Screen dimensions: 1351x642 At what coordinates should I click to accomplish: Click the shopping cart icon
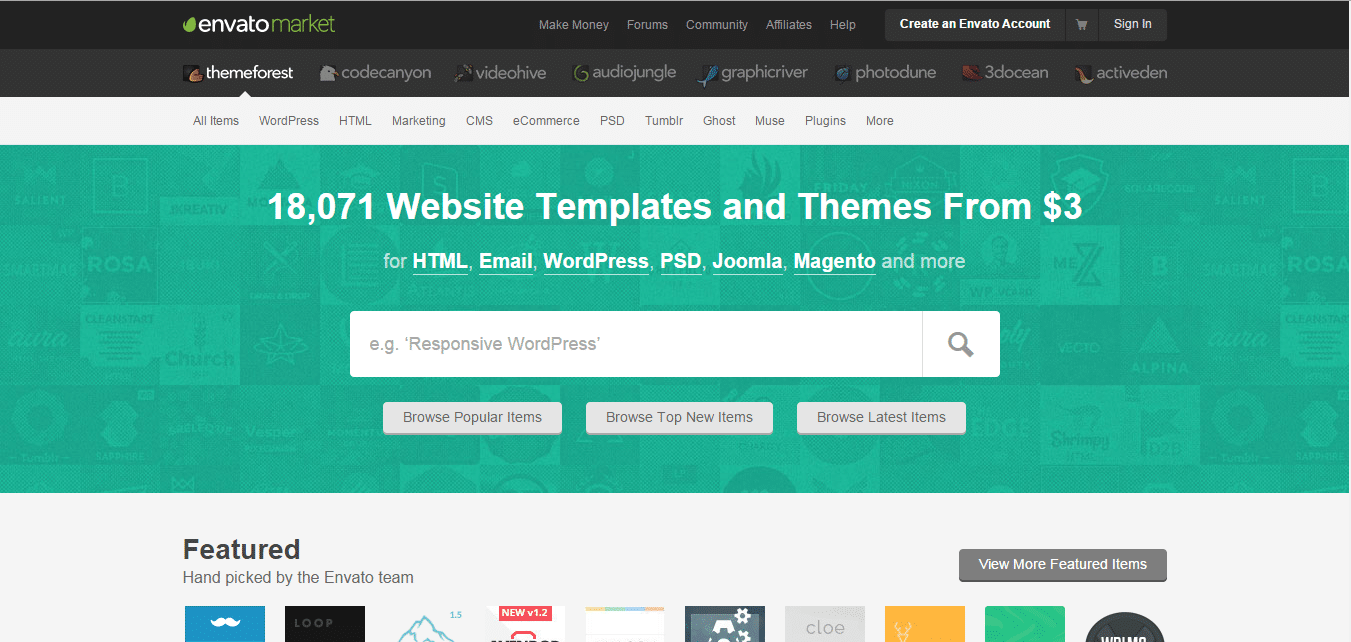click(x=1081, y=25)
